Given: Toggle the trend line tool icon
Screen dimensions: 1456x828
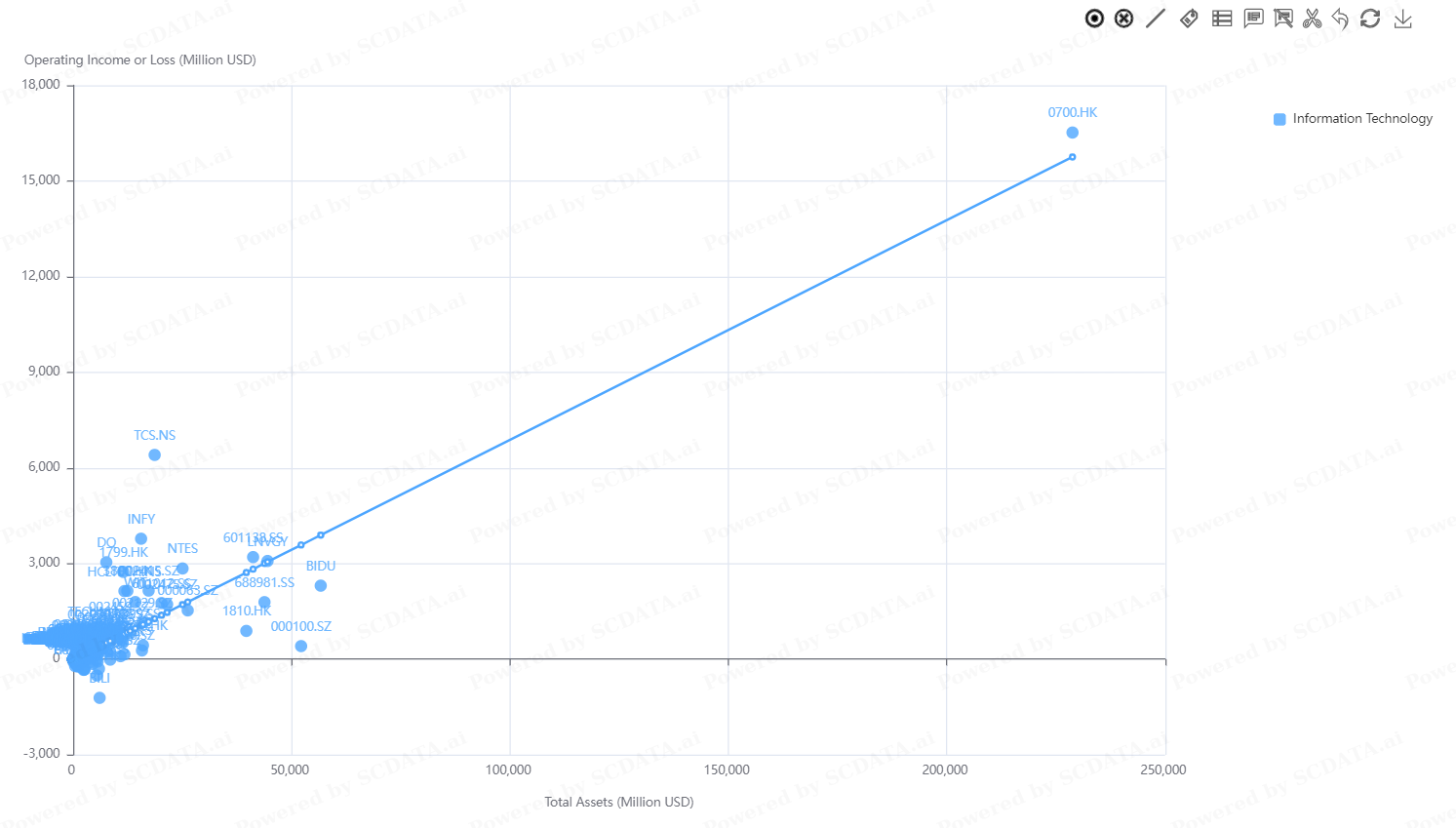Looking at the screenshot, I should coord(1156,19).
